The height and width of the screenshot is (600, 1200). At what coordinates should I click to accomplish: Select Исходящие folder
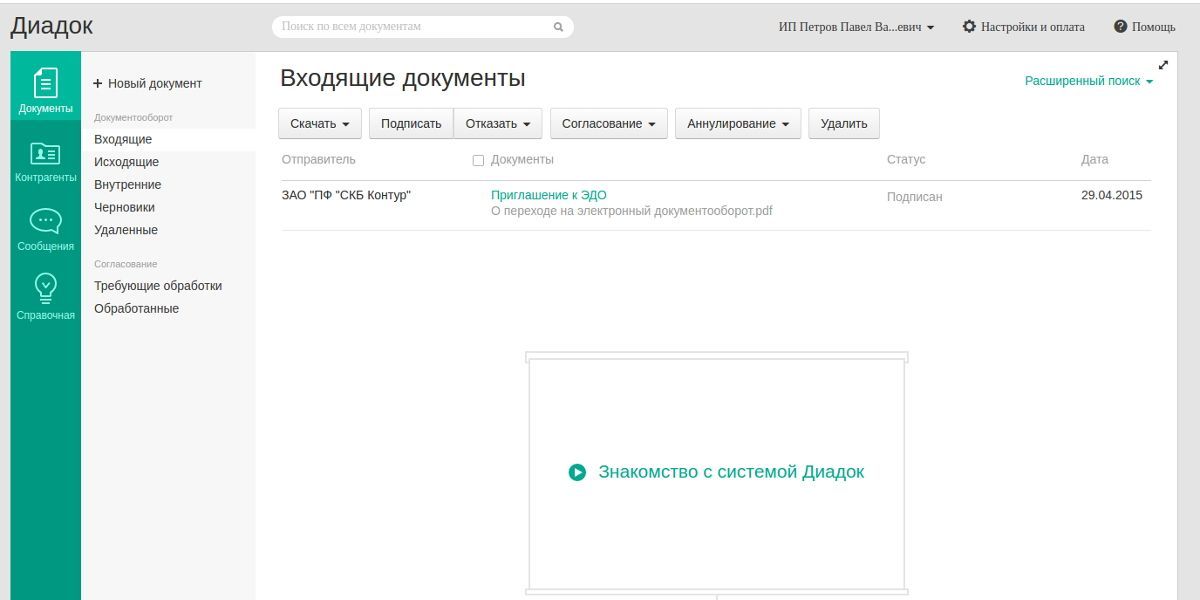point(126,162)
